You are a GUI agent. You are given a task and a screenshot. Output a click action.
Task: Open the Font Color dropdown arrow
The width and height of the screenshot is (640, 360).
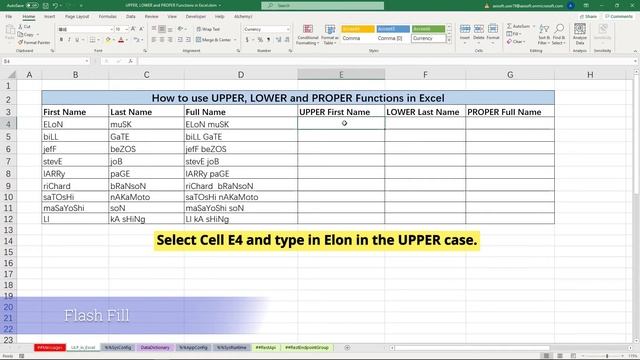click(x=126, y=40)
